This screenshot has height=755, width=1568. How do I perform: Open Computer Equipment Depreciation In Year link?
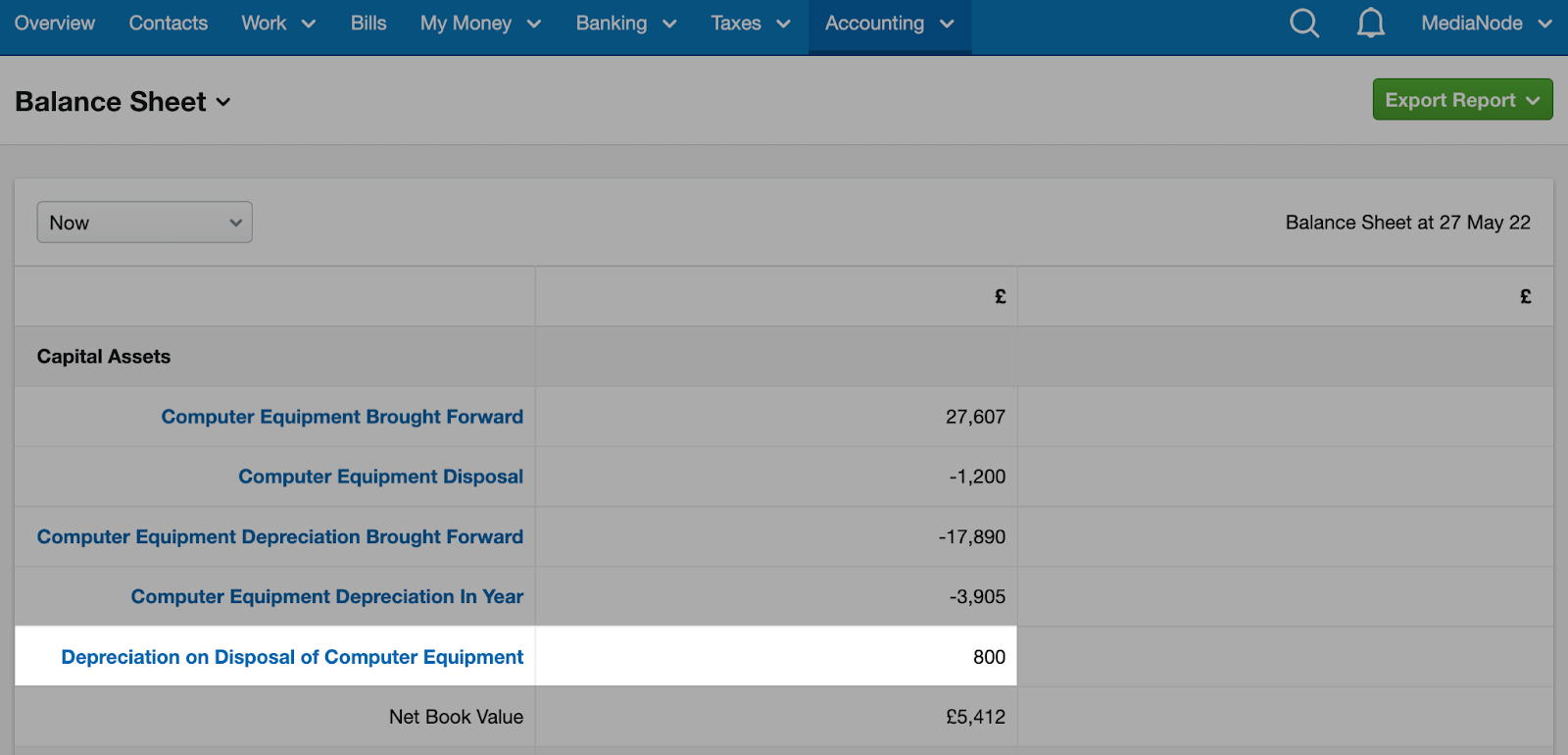tap(327, 596)
